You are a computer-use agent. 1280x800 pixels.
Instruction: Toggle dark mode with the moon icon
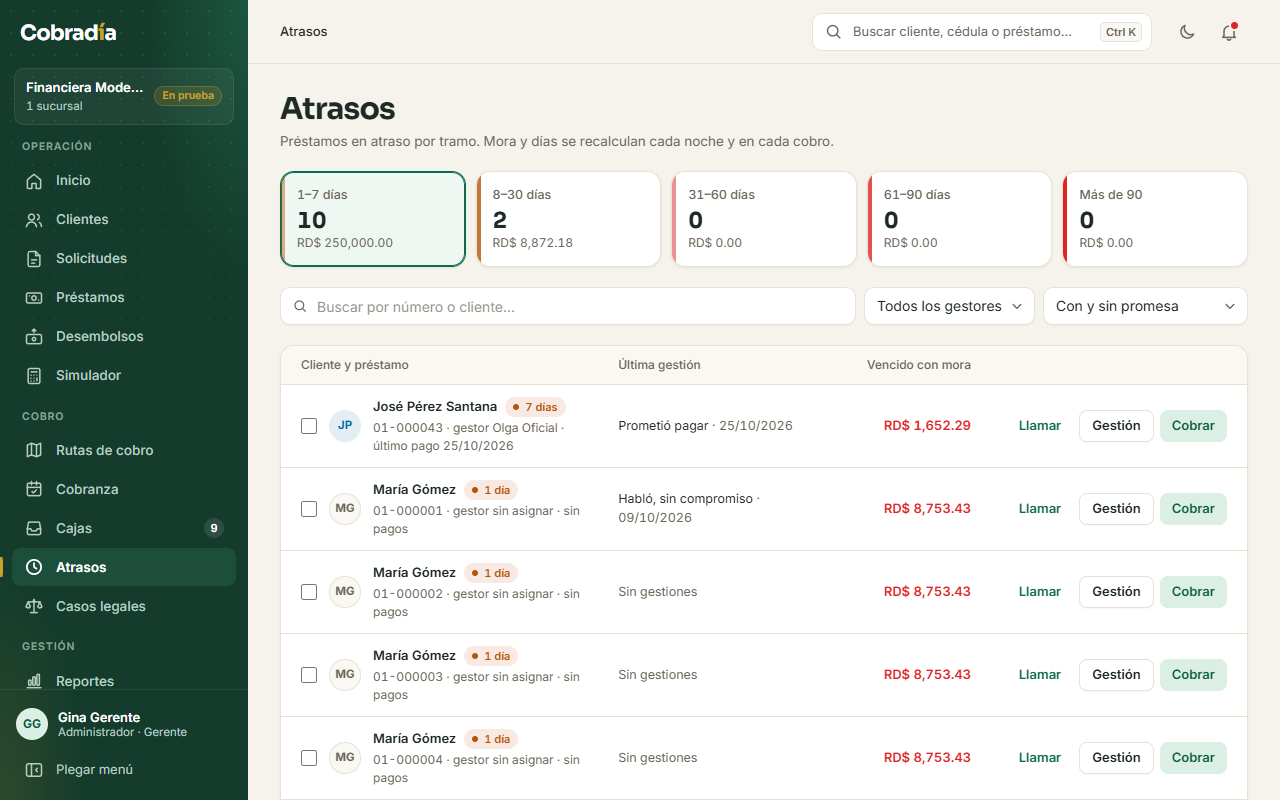tap(1187, 32)
